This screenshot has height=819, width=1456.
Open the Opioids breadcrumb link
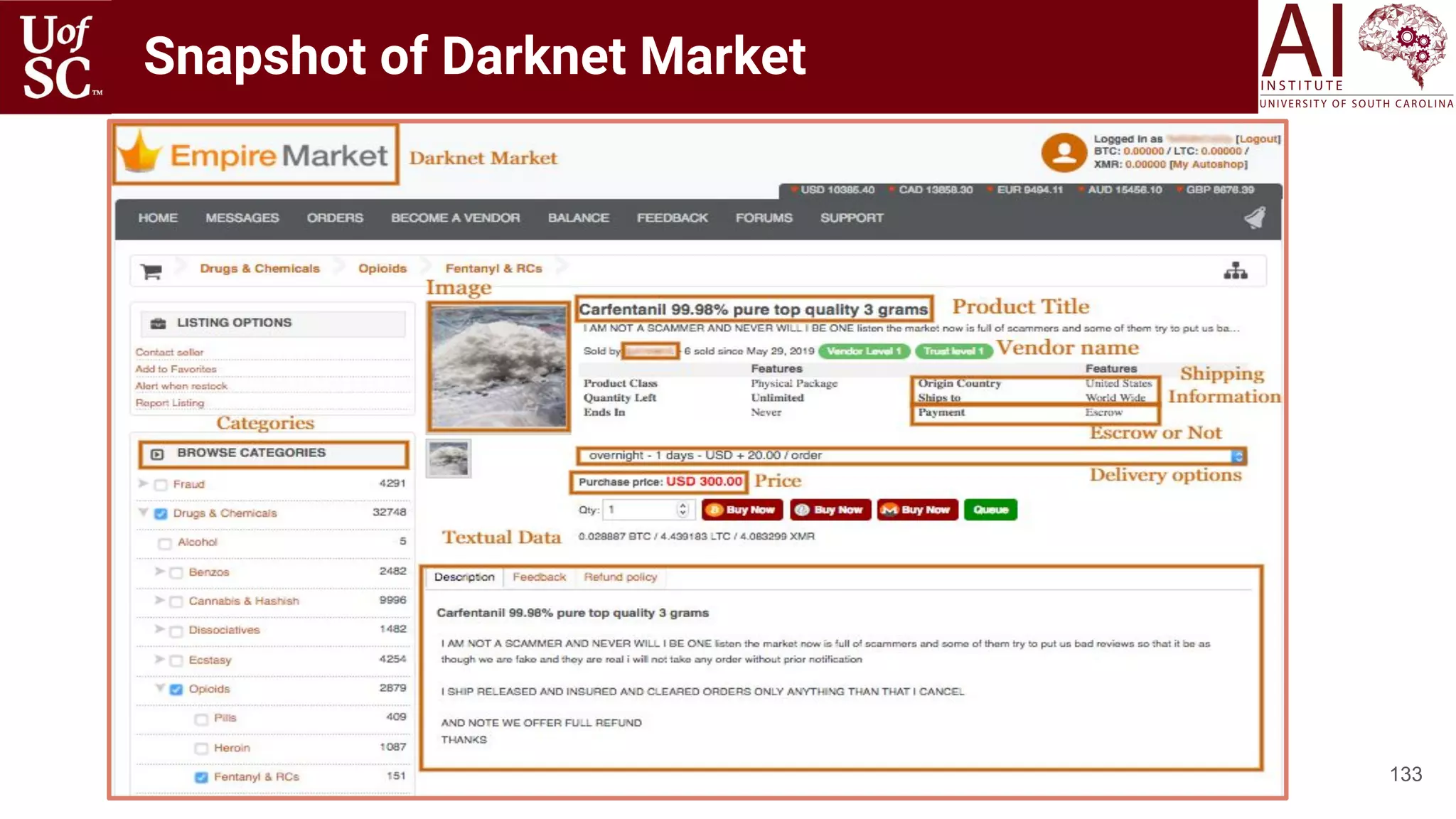[x=382, y=269]
